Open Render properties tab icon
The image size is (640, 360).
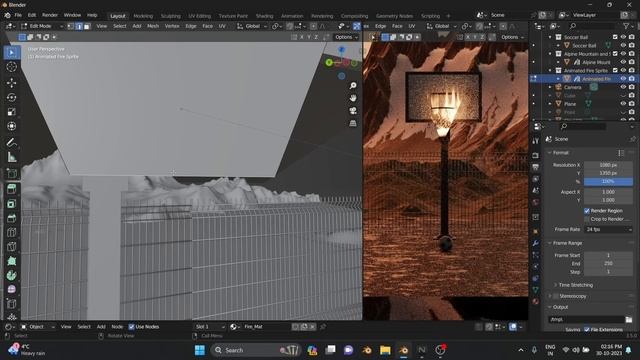coord(536,156)
